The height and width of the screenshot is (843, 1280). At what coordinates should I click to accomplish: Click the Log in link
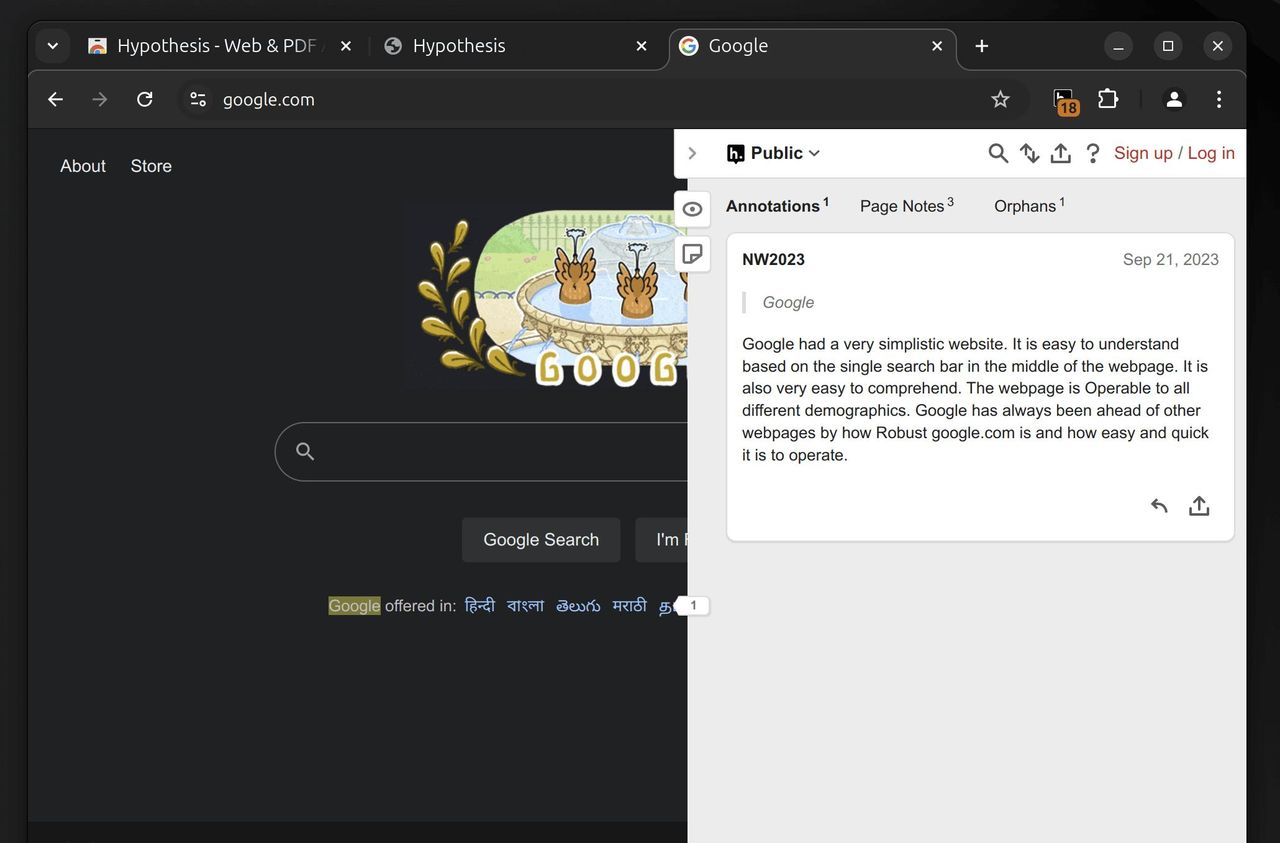1211,153
